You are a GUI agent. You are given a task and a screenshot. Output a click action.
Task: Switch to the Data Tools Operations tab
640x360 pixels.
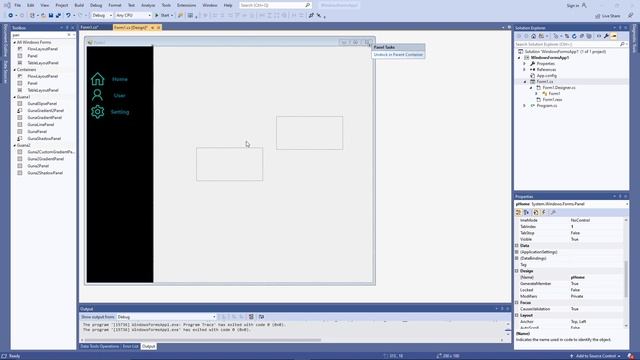pyautogui.click(x=100, y=346)
